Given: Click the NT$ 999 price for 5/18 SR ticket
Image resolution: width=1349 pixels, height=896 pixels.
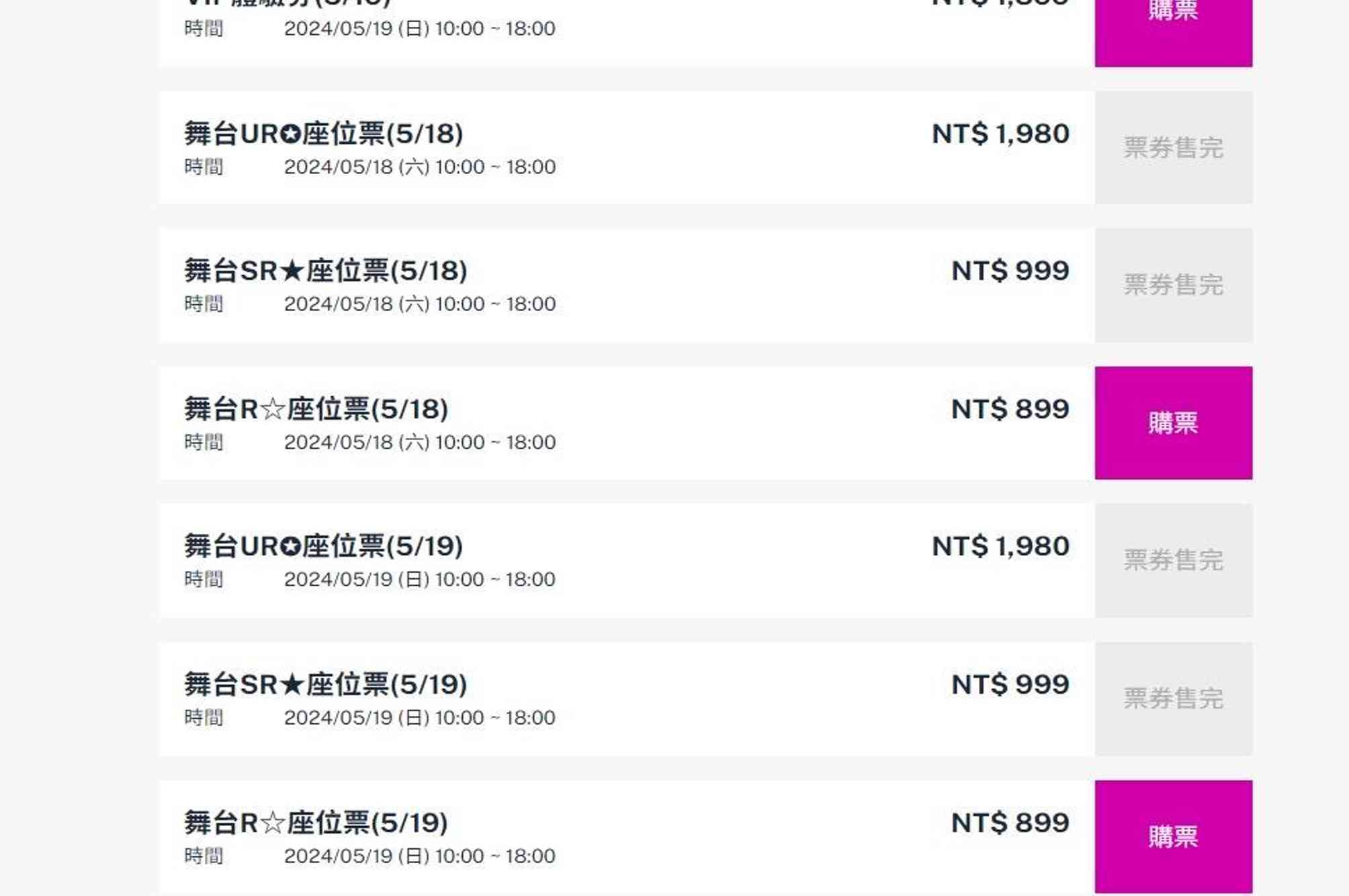Looking at the screenshot, I should click(x=1010, y=271).
